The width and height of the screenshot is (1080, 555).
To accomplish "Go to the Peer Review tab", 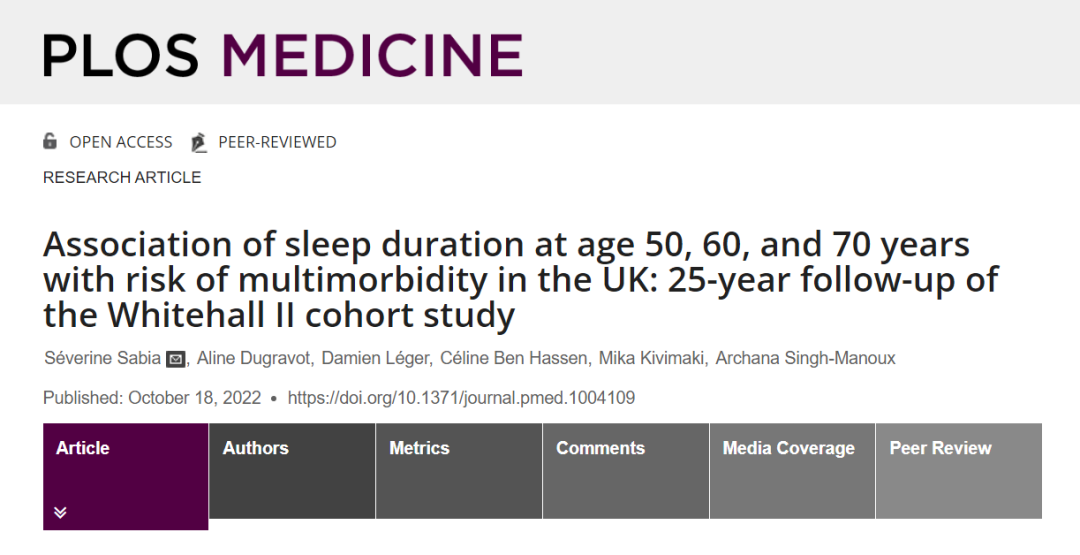I will (959, 471).
